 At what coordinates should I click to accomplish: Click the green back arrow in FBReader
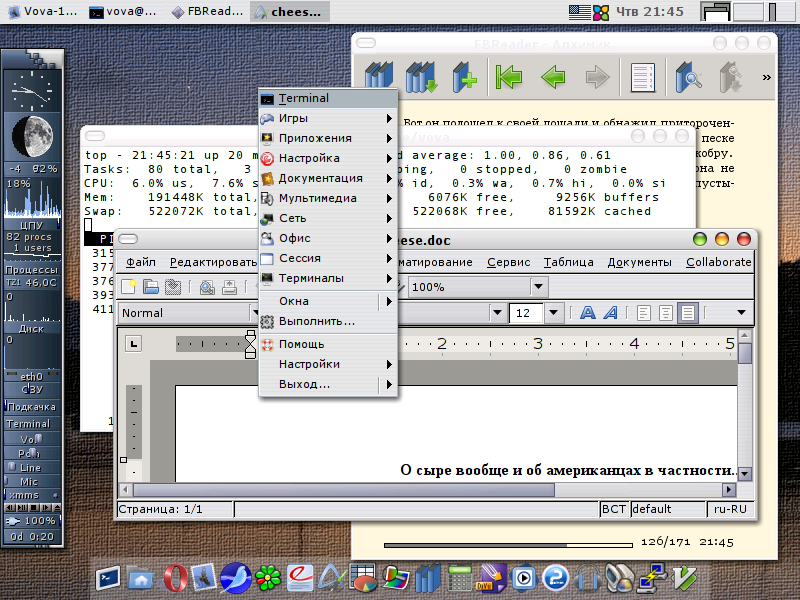[x=553, y=77]
